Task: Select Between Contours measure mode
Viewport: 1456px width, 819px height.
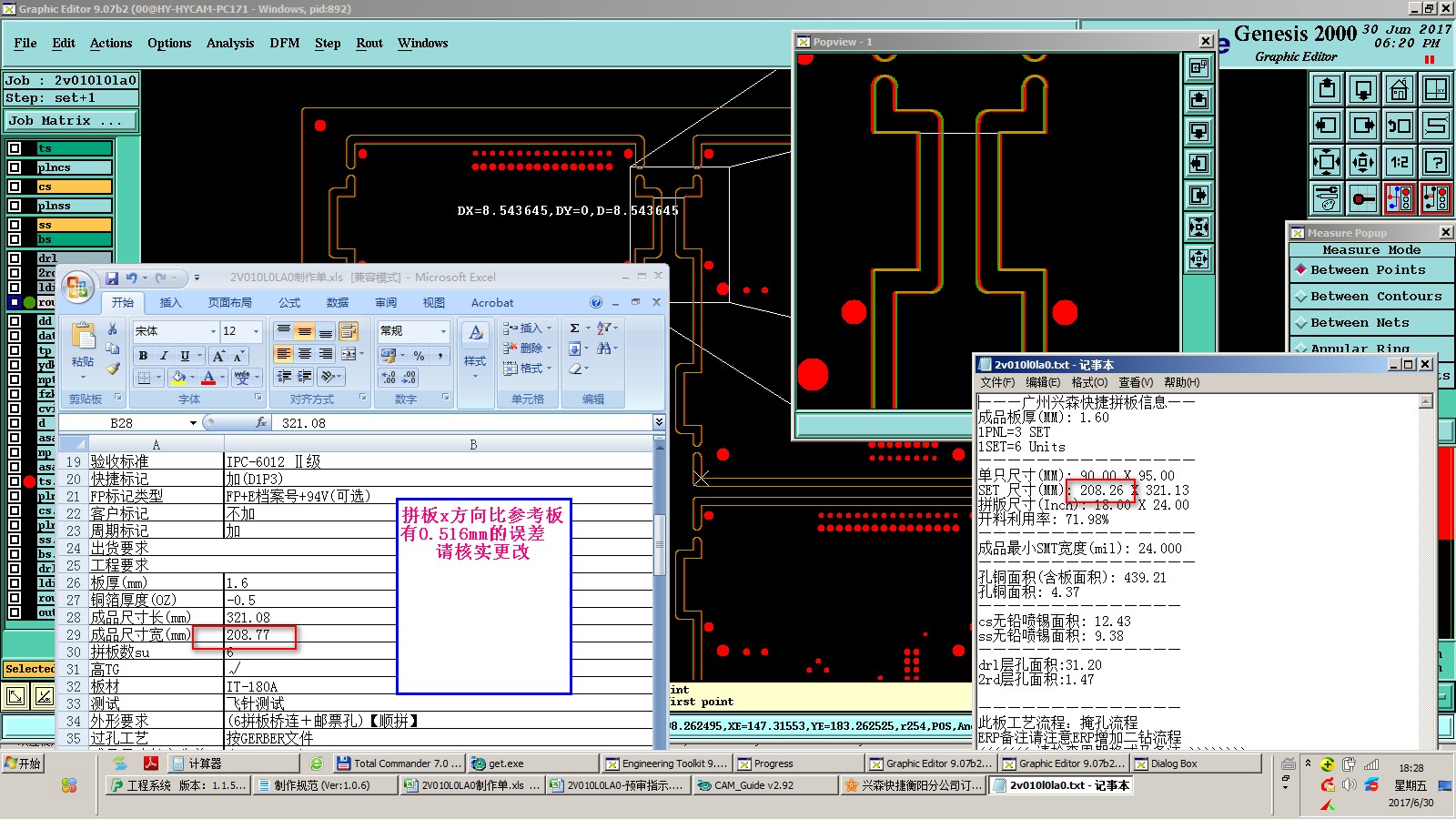Action: click(1371, 297)
